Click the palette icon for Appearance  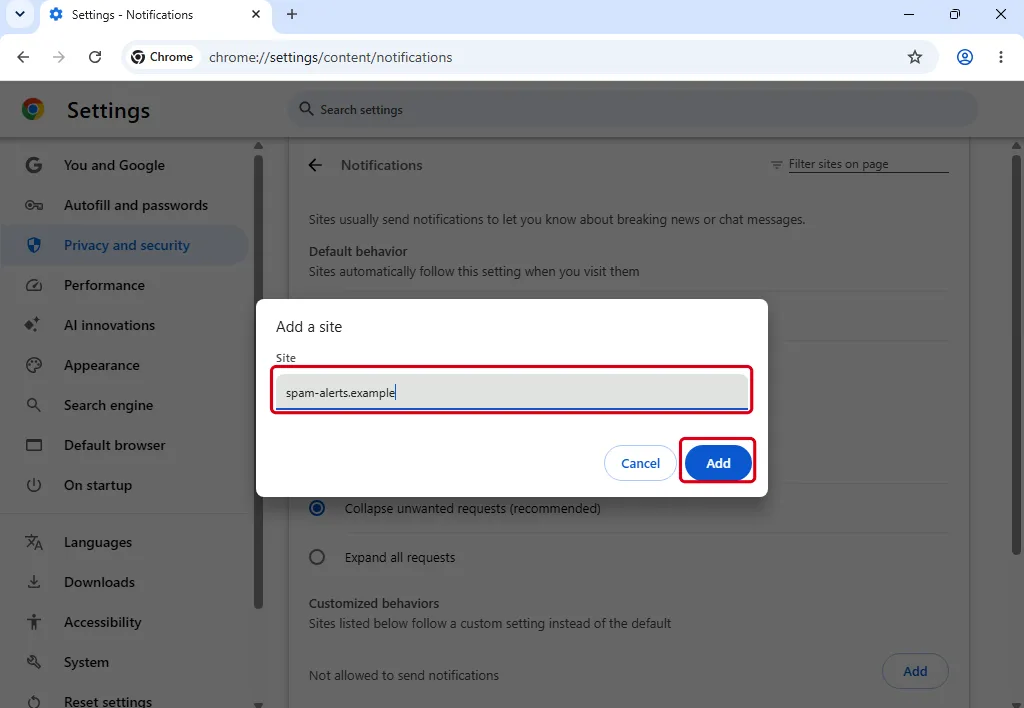(33, 365)
